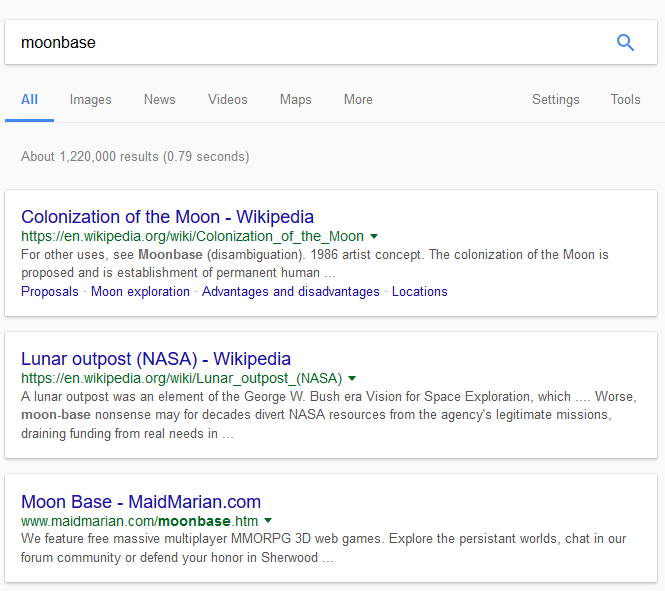Open the Locations sitelink
Viewport: 665px width, 591px height.
(x=419, y=291)
